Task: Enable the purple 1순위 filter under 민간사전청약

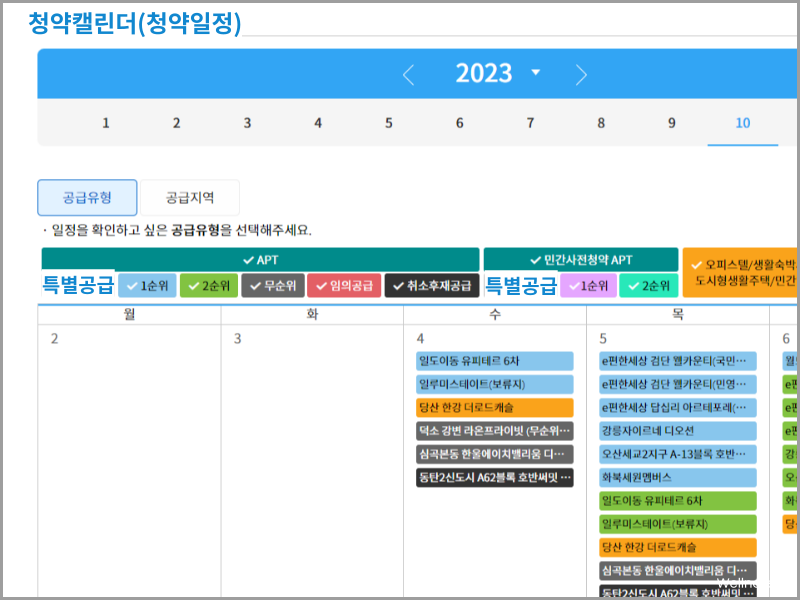Action: (x=586, y=287)
